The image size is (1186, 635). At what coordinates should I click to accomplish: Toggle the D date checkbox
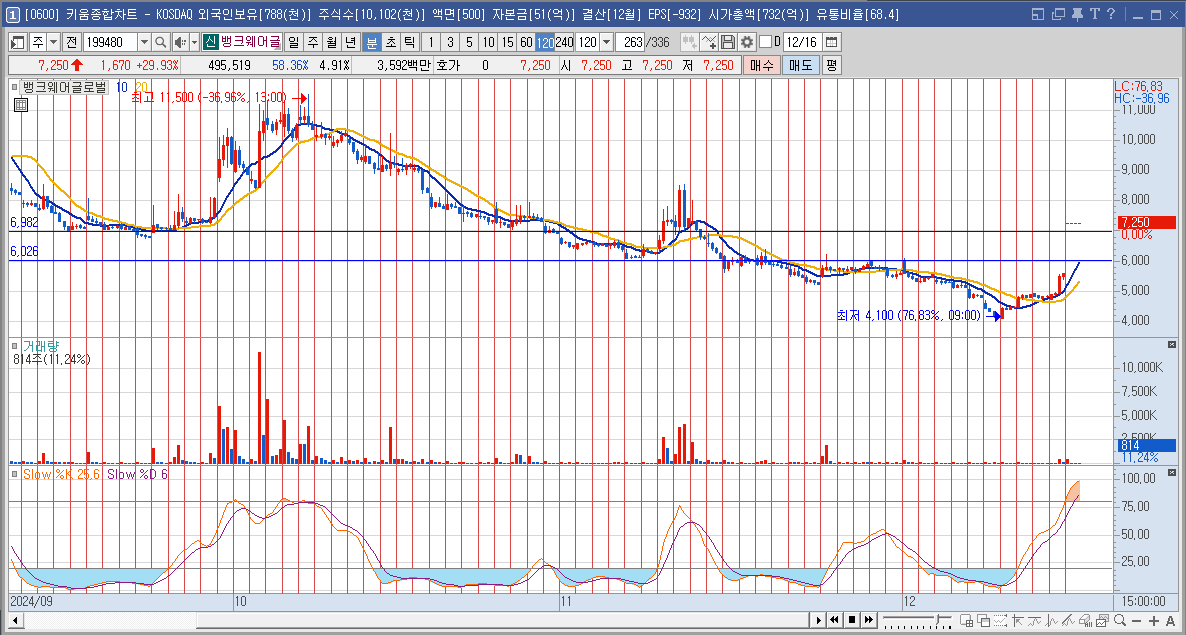tap(765, 42)
